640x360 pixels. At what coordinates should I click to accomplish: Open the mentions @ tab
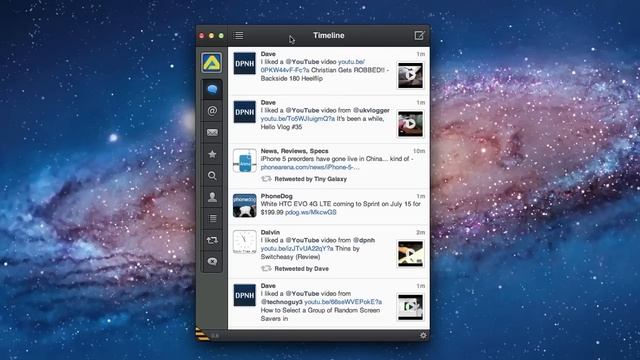click(212, 111)
